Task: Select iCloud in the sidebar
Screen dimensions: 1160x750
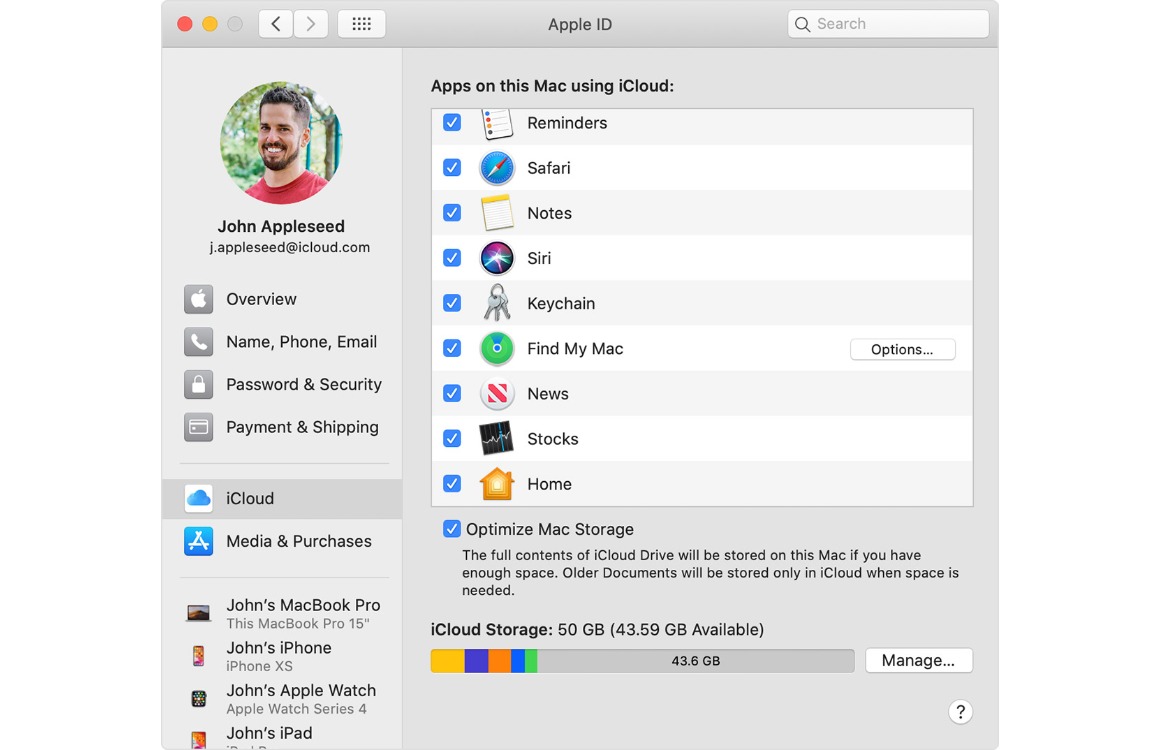Action: (x=283, y=499)
